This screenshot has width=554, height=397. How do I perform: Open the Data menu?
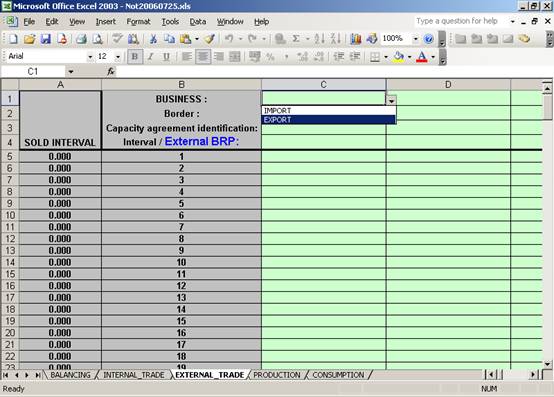[x=198, y=22]
